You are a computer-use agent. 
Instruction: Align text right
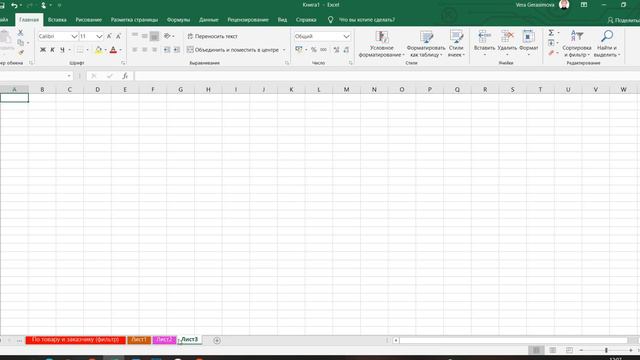point(154,50)
